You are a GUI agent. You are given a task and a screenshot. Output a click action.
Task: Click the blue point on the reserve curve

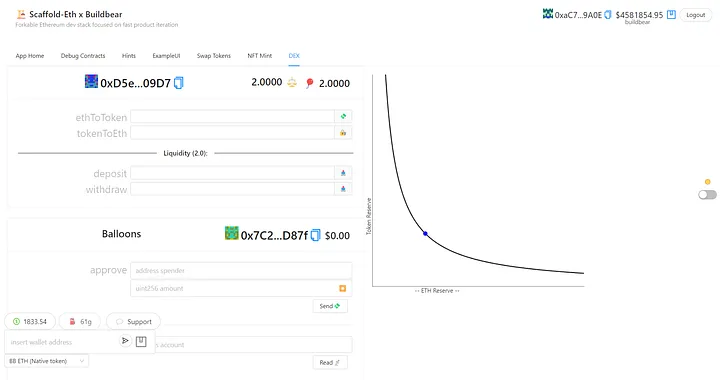point(425,234)
